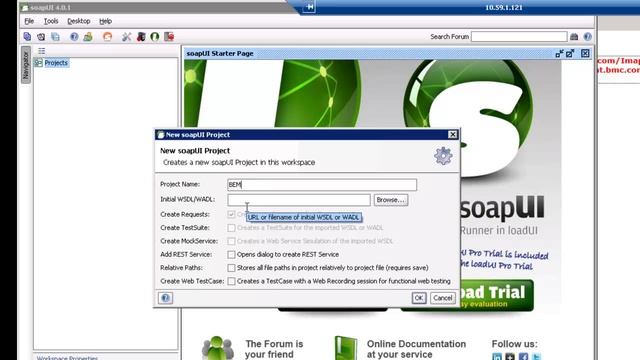This screenshot has width=640, height=360.
Task: Open the forum help icon in toolbar
Action: (x=74, y=37)
